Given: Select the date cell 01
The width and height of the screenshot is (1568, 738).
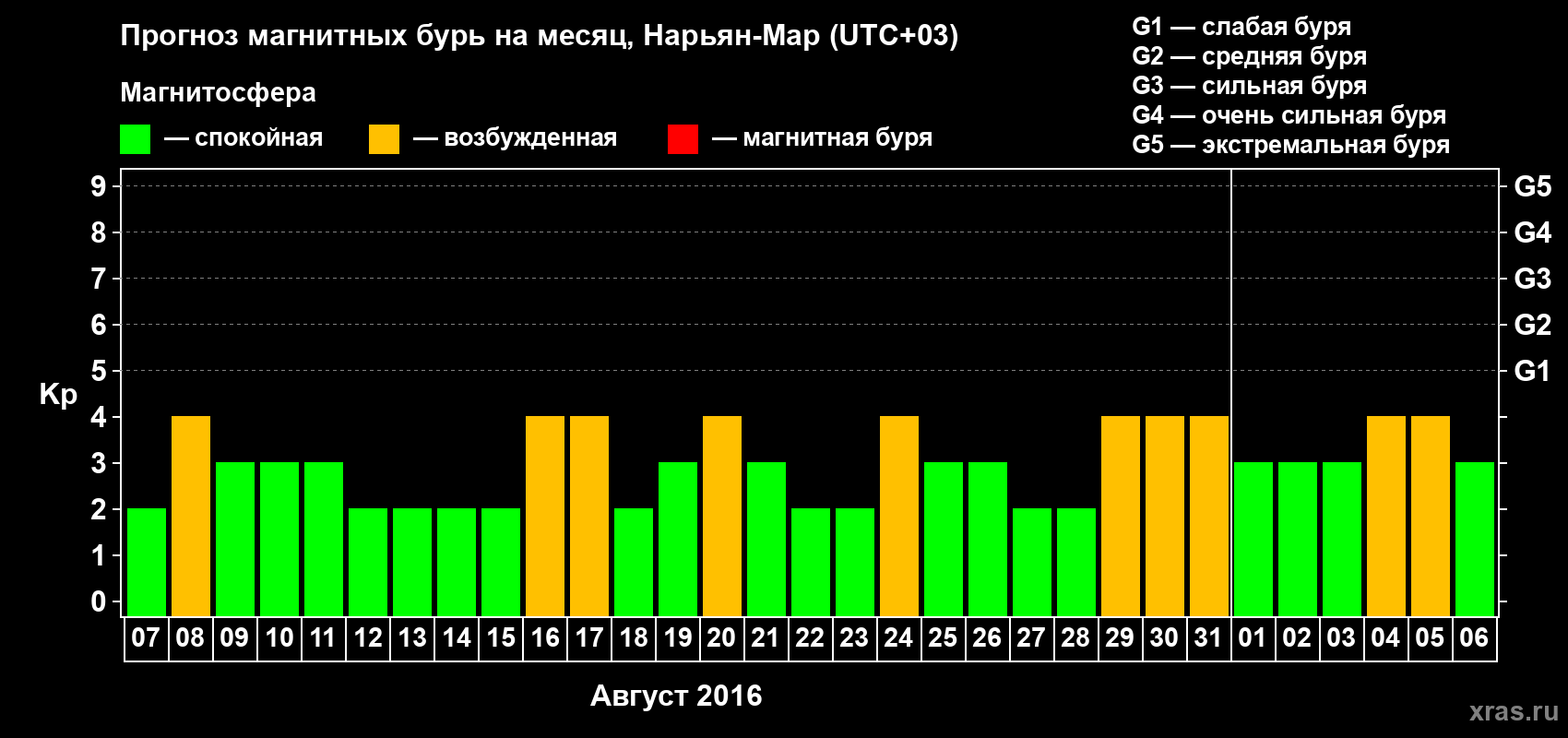Looking at the screenshot, I should [x=1253, y=638].
